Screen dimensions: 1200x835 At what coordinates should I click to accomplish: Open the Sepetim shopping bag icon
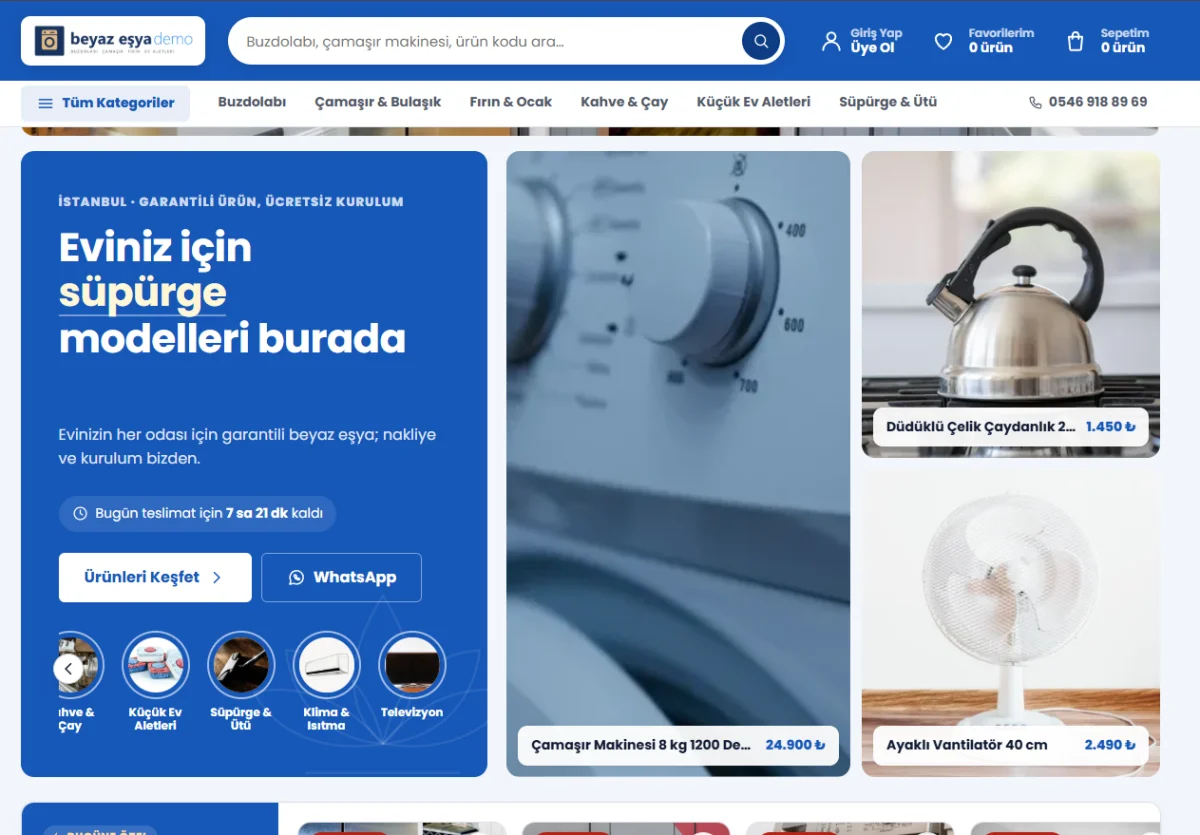click(x=1075, y=41)
